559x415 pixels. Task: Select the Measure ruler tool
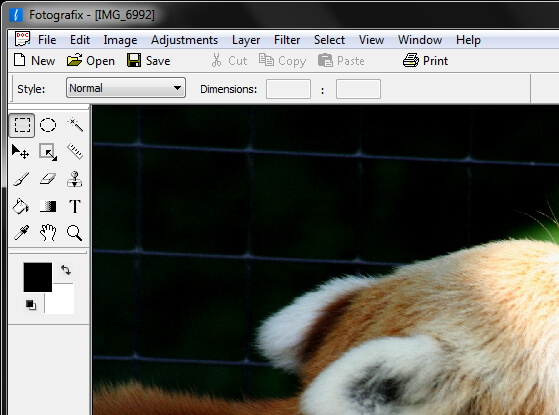(75, 152)
